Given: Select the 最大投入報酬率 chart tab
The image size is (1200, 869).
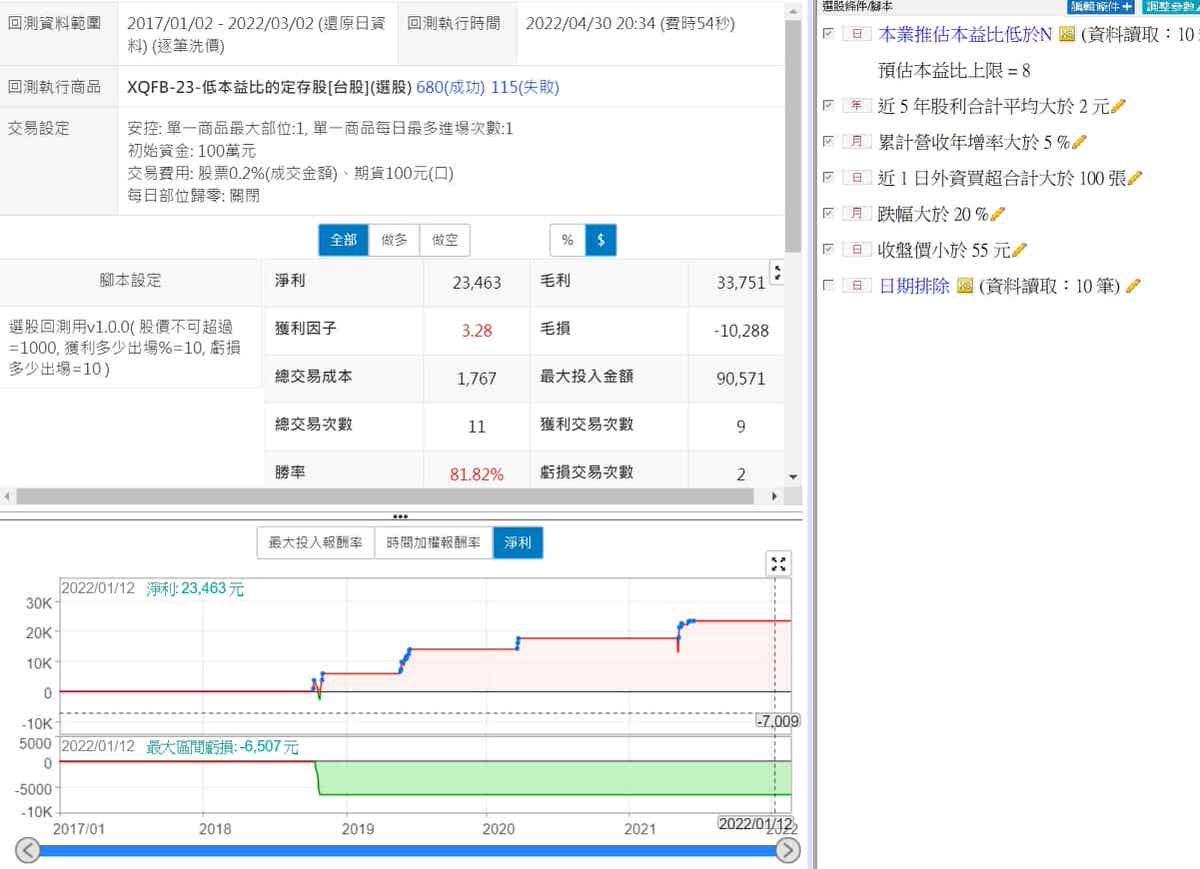Looking at the screenshot, I should pos(315,543).
